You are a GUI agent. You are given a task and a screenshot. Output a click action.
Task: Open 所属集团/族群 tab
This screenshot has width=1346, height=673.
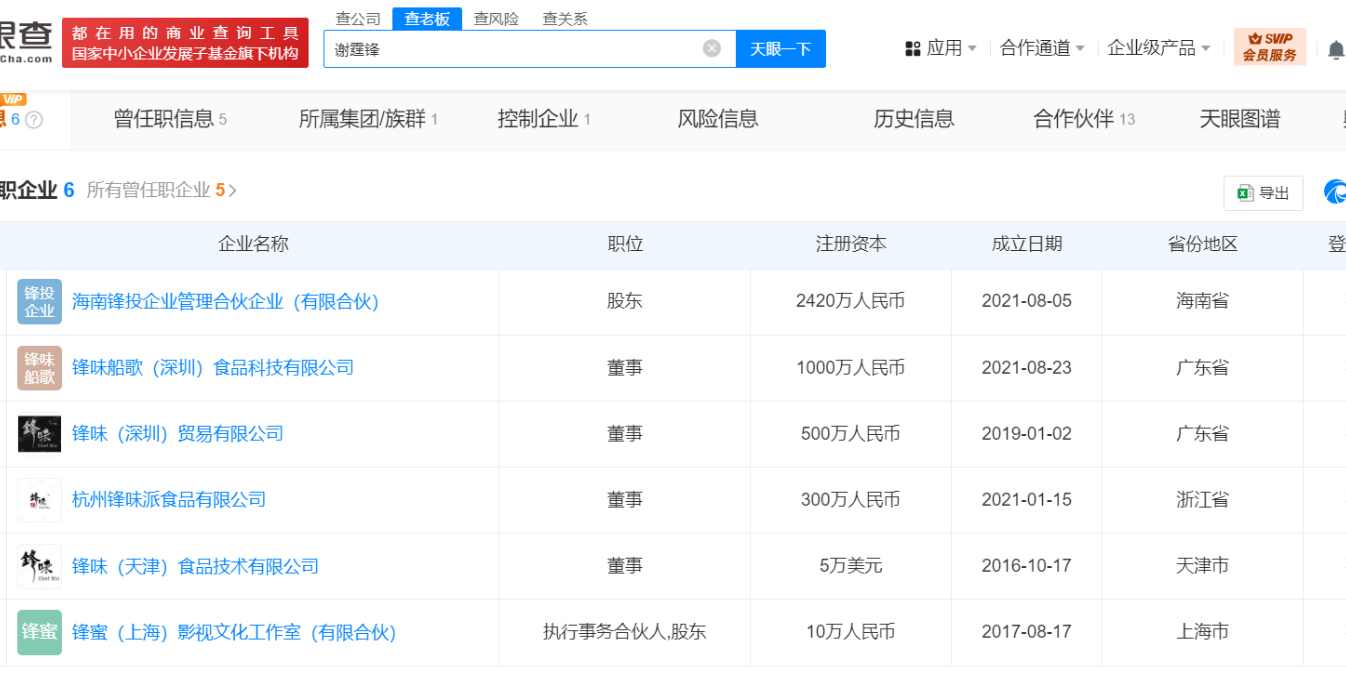368,119
